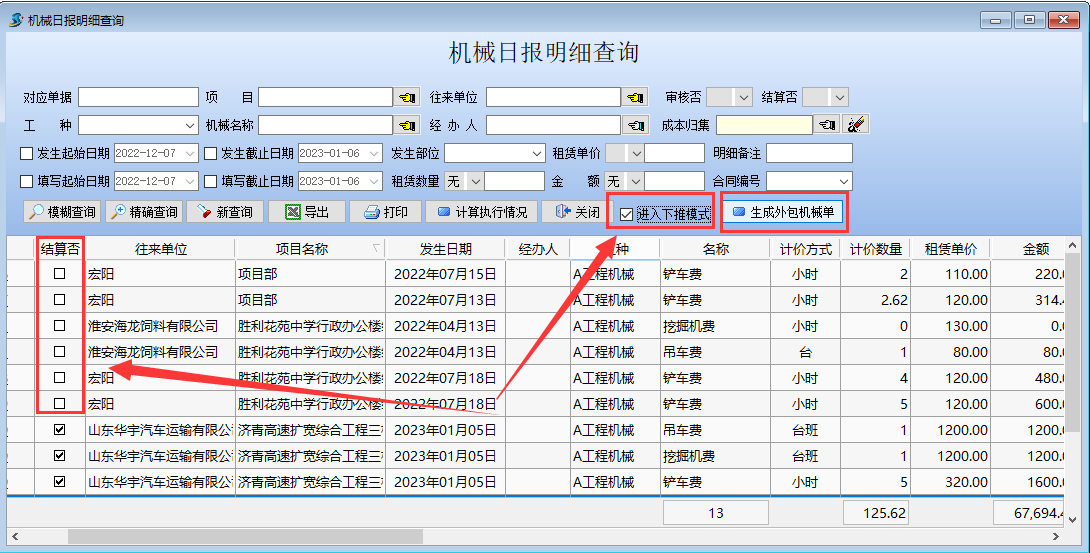Click the 往来单位 column header
This screenshot has height=553, width=1090.
point(159,249)
